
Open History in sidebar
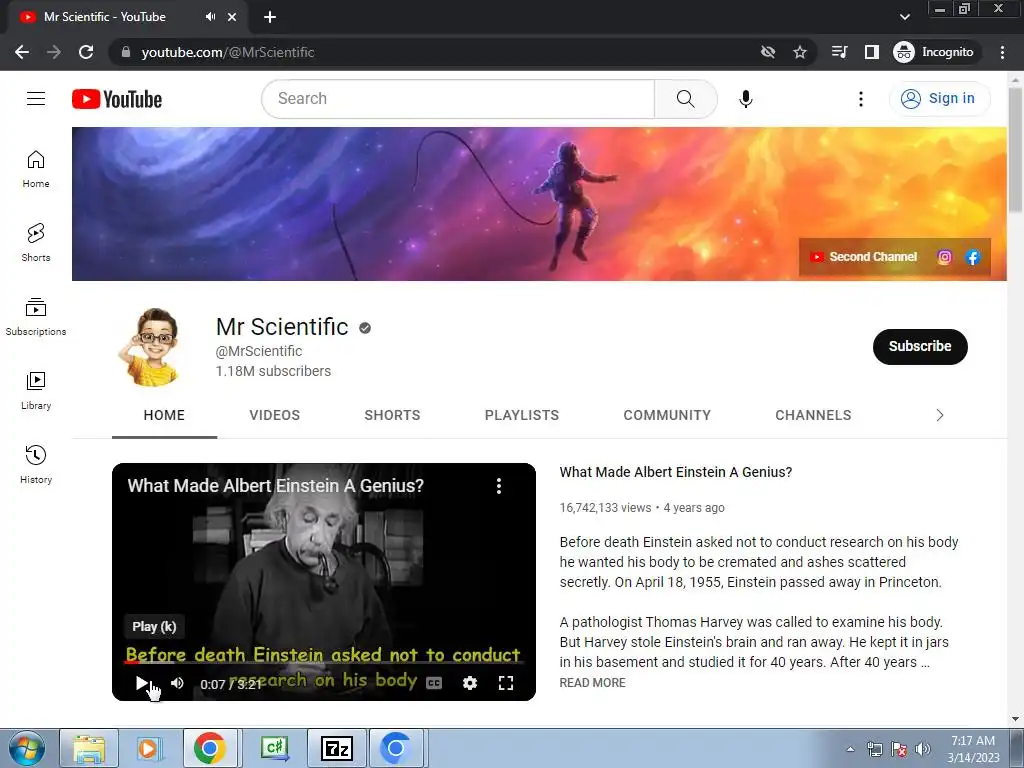click(x=36, y=464)
